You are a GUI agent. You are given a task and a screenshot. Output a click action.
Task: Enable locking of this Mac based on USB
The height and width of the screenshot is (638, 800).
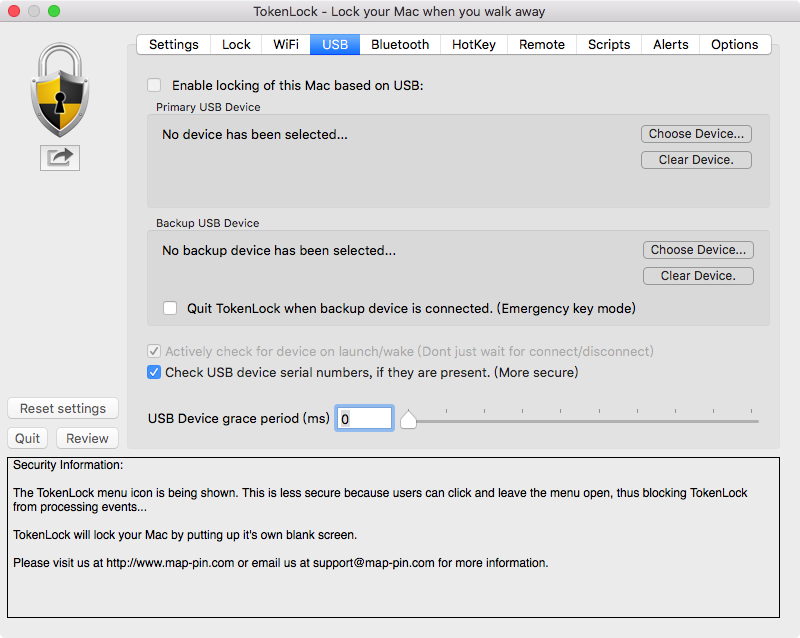point(154,85)
